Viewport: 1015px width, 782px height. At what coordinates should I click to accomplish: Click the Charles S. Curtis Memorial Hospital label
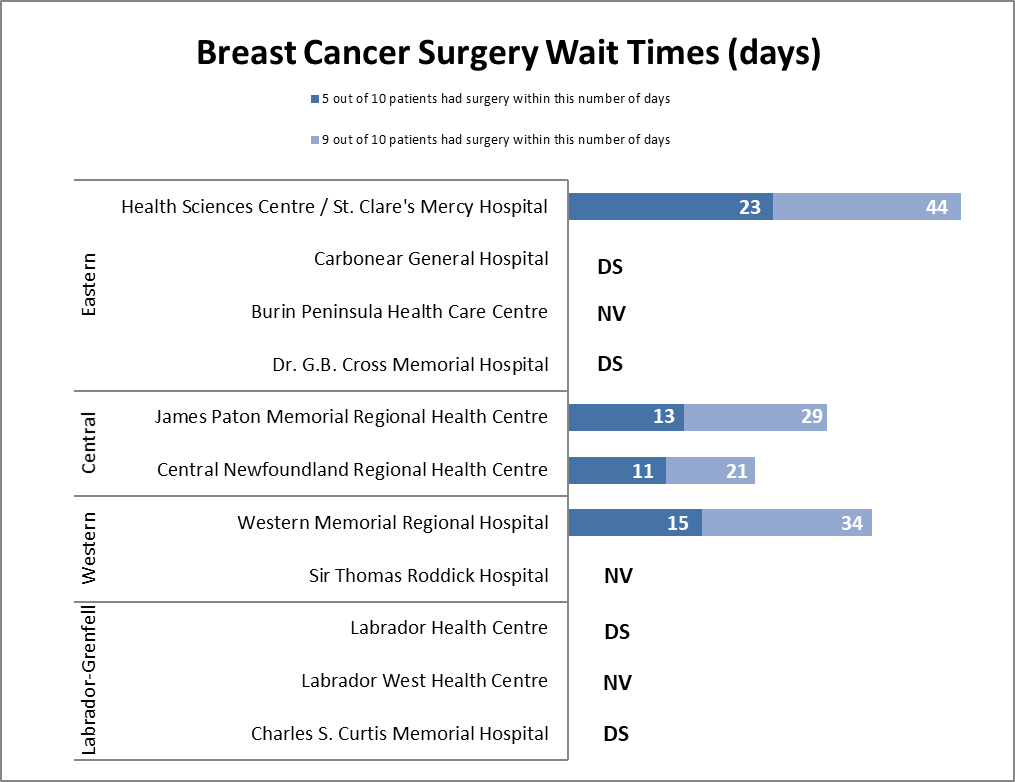tap(399, 734)
